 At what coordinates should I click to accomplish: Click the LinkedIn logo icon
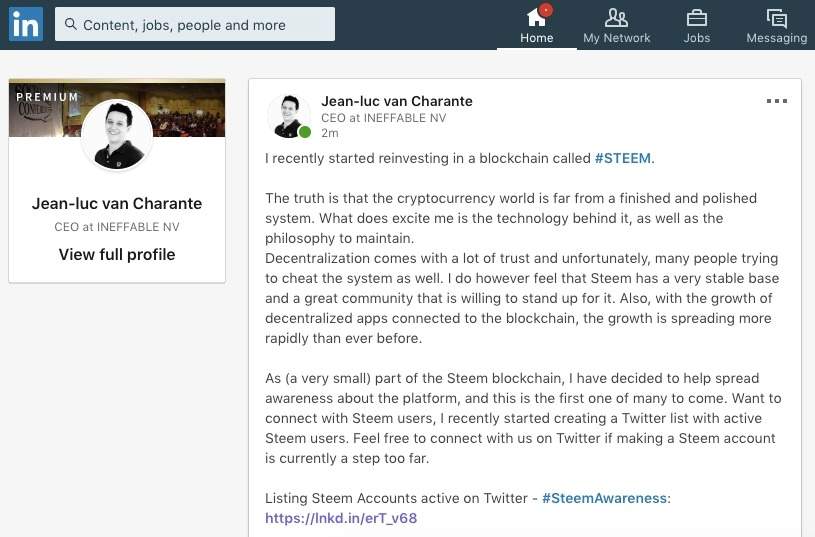(25, 25)
